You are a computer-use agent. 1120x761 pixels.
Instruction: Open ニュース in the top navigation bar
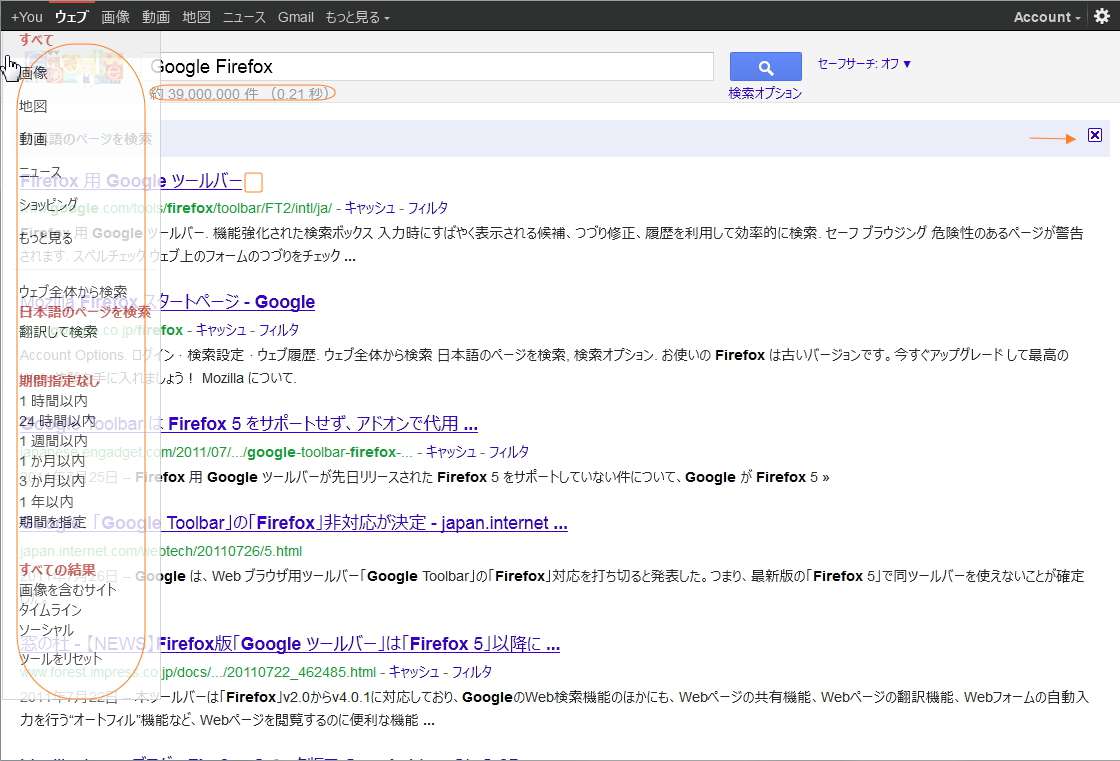(x=244, y=17)
